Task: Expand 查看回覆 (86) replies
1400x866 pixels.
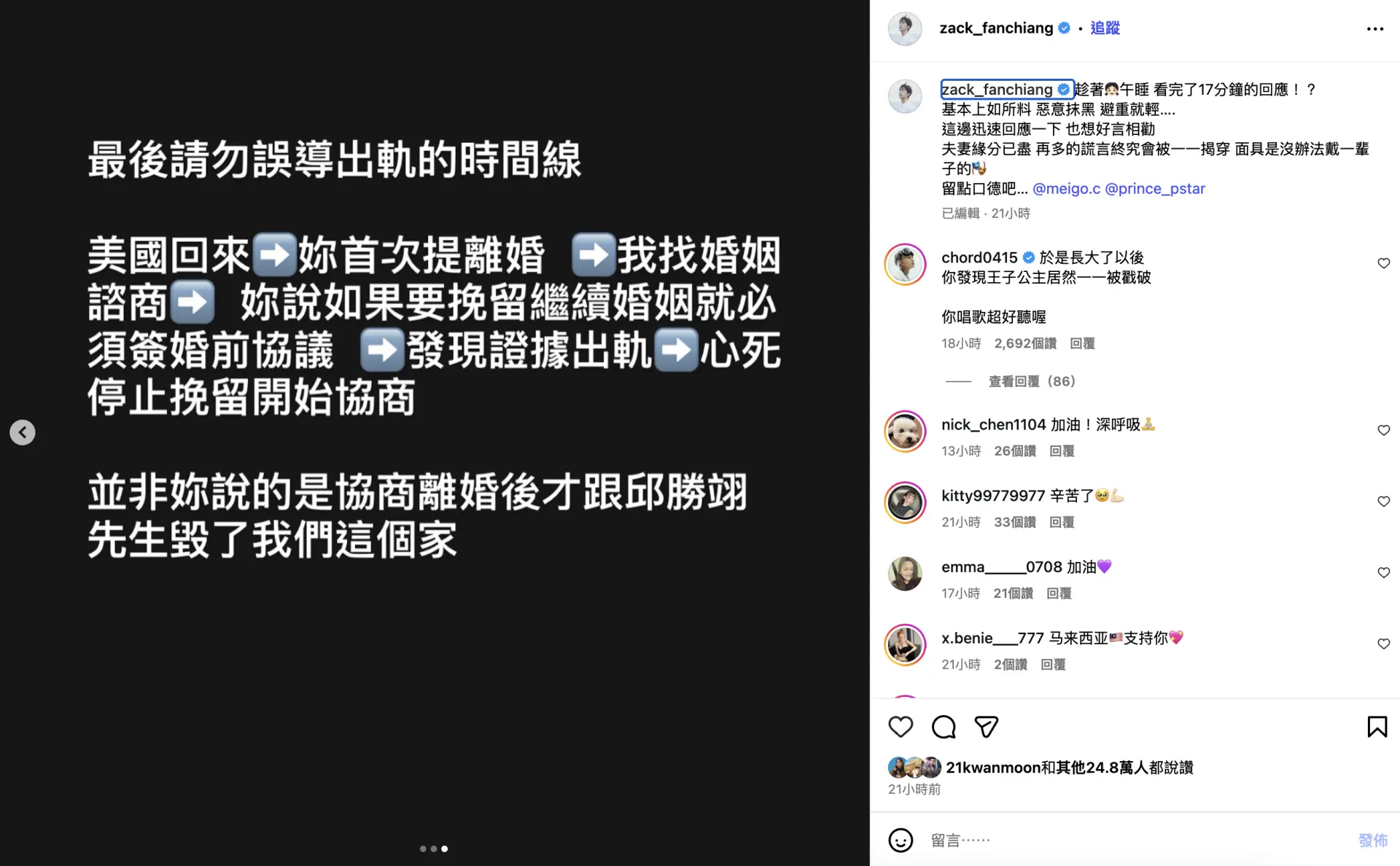Action: 1032,381
